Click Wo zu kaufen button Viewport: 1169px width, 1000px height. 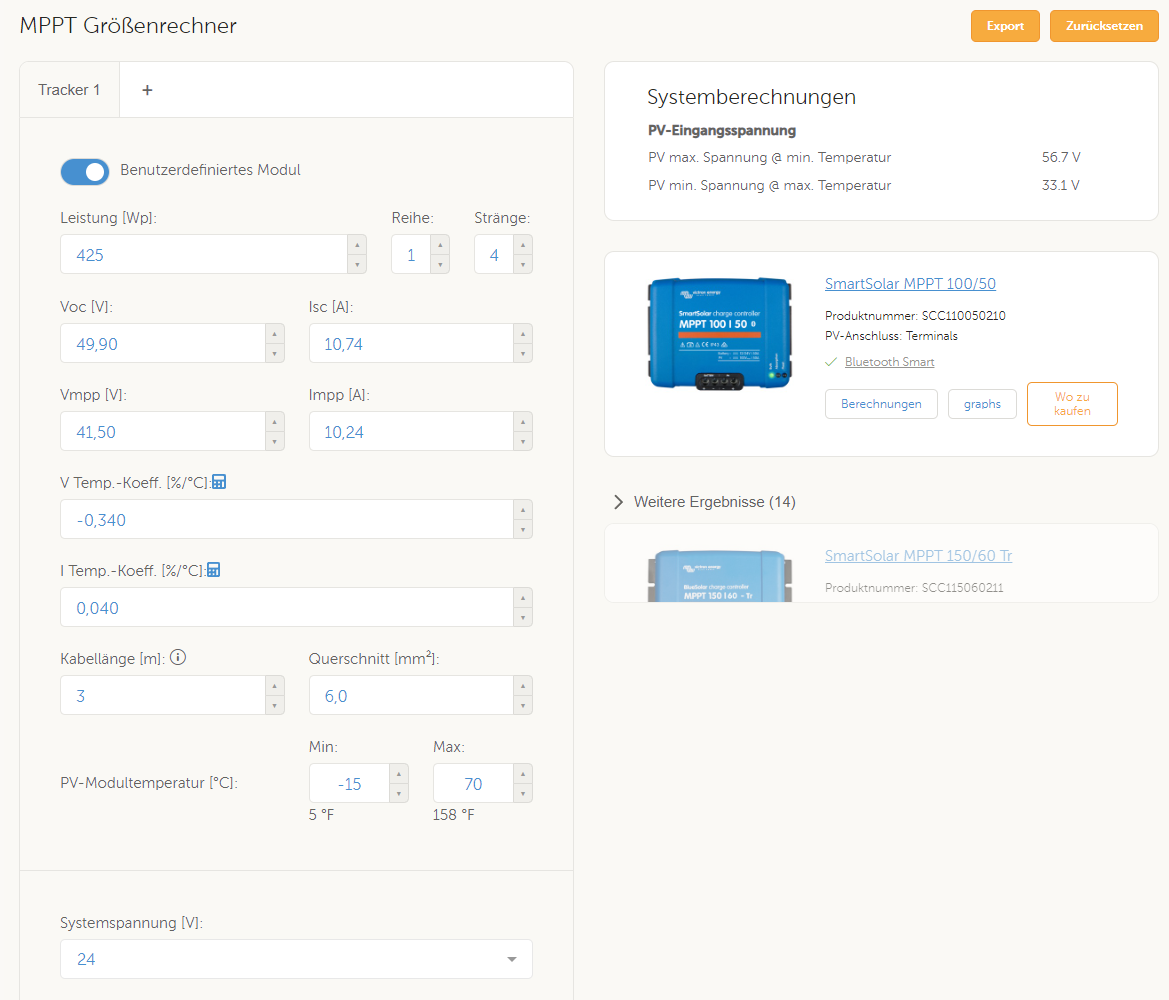click(x=1072, y=403)
